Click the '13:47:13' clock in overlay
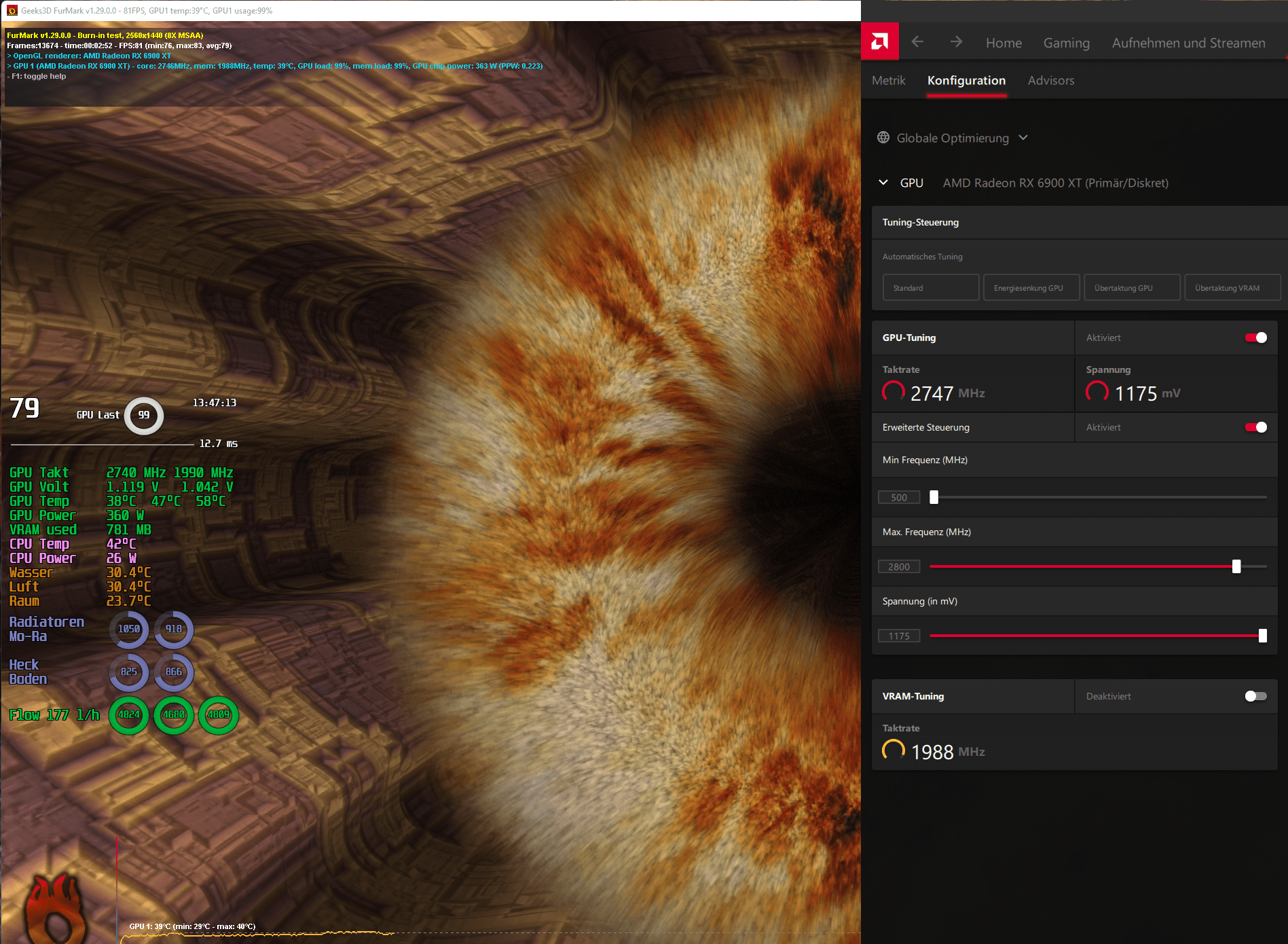1288x944 pixels. 215,403
